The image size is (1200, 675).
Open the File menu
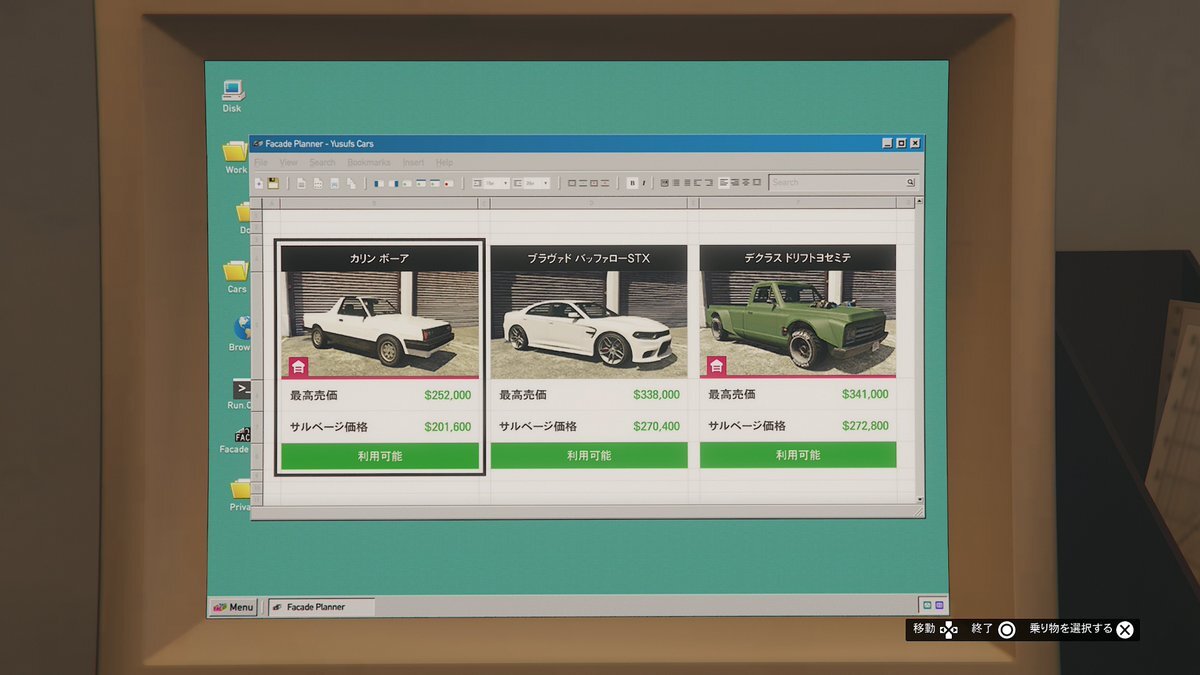coord(260,162)
